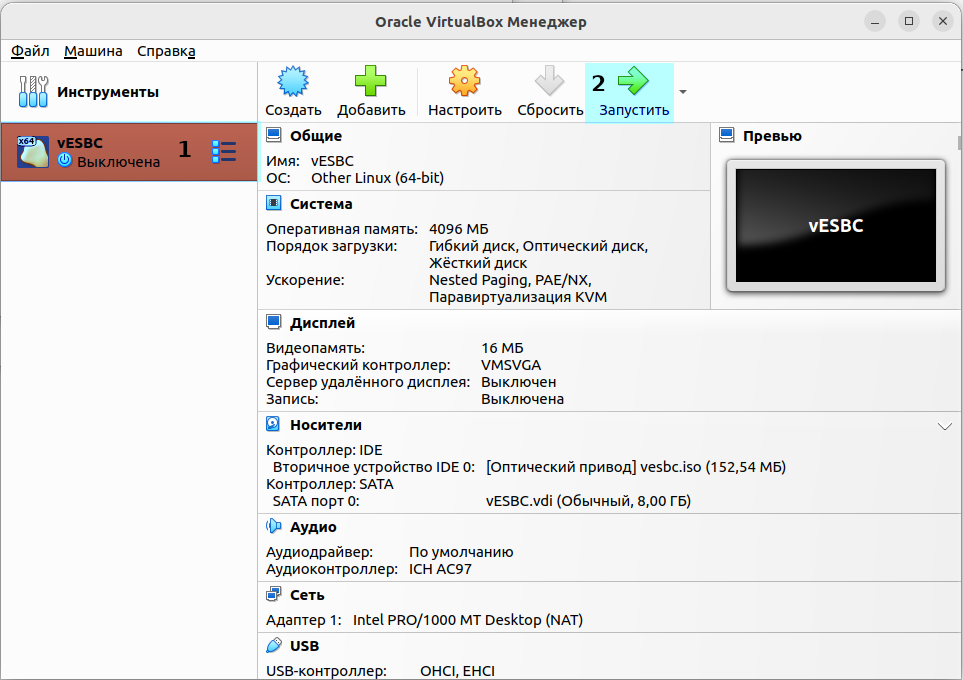Screen dimensions: 963x680
Task: Click the Создать (Create) toolbar icon
Action: click(x=293, y=81)
